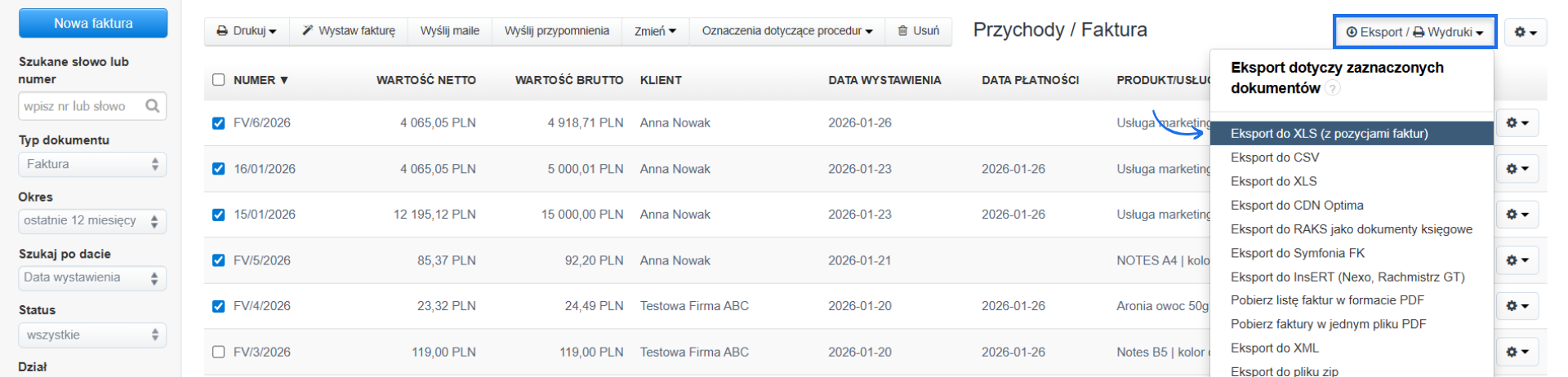
Task: Toggle the select-all checkbox in header
Action: tap(218, 80)
